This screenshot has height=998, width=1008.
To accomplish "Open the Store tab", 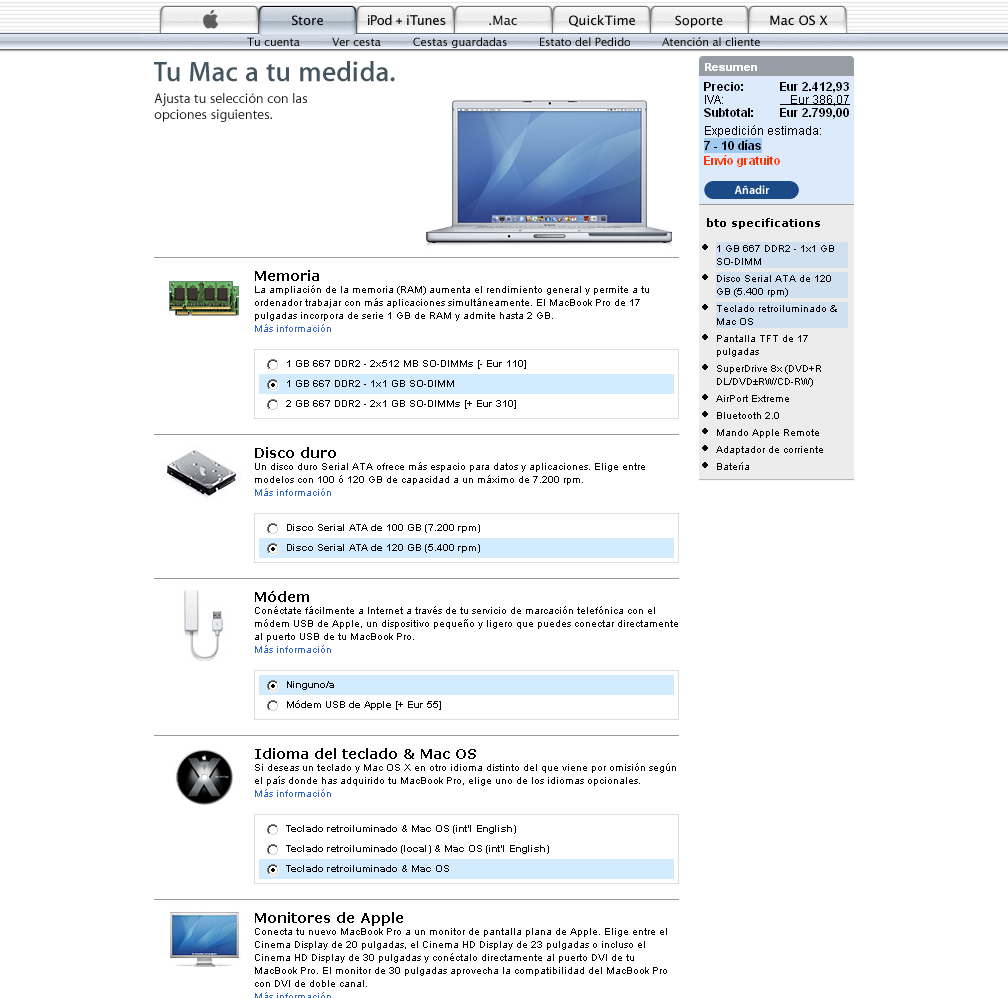I will click(307, 20).
